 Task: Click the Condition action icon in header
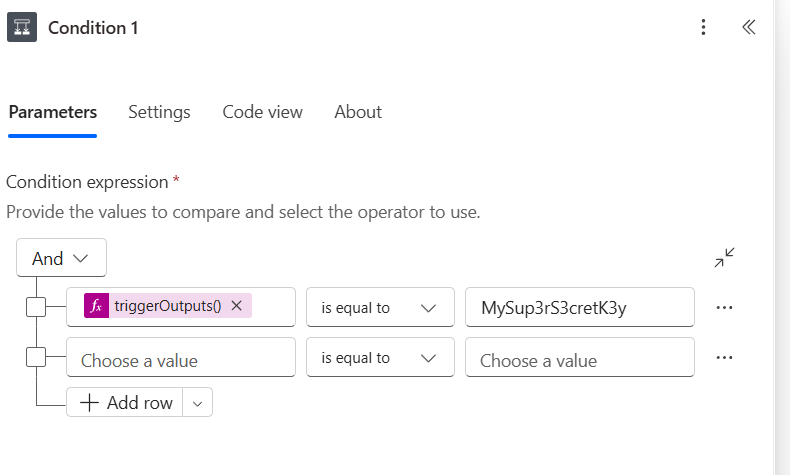click(22, 27)
